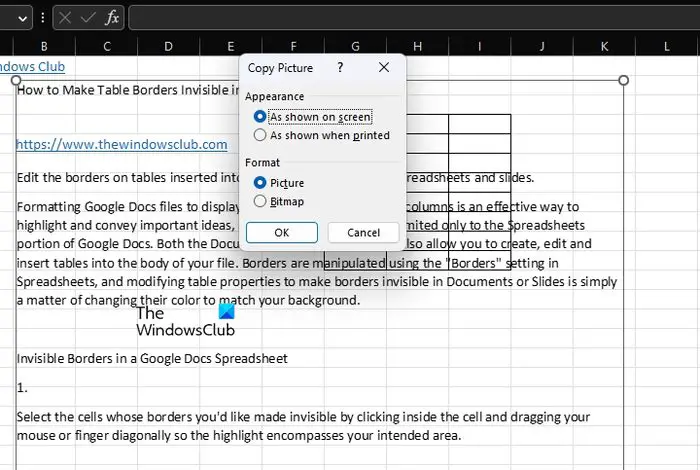700x470 pixels.
Task: Click the 'Select the cells whose borders' paragraph
Action: 303,426
